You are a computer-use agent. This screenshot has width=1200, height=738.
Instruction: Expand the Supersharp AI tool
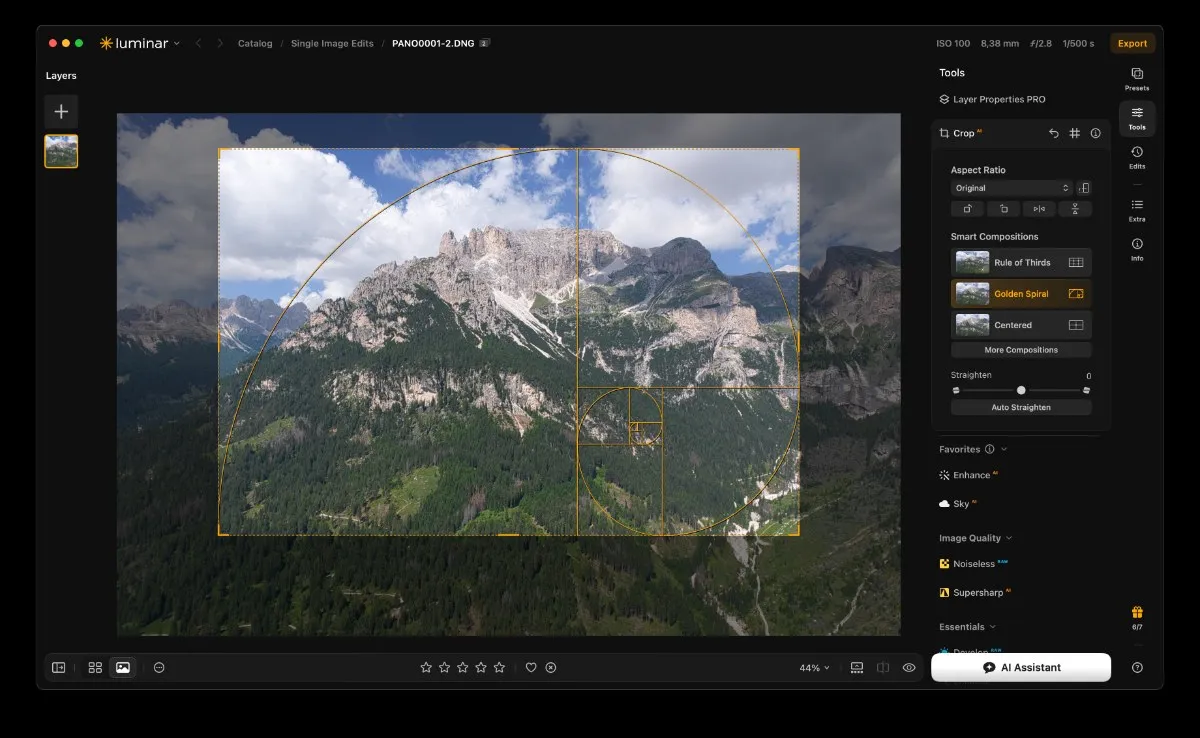975,592
